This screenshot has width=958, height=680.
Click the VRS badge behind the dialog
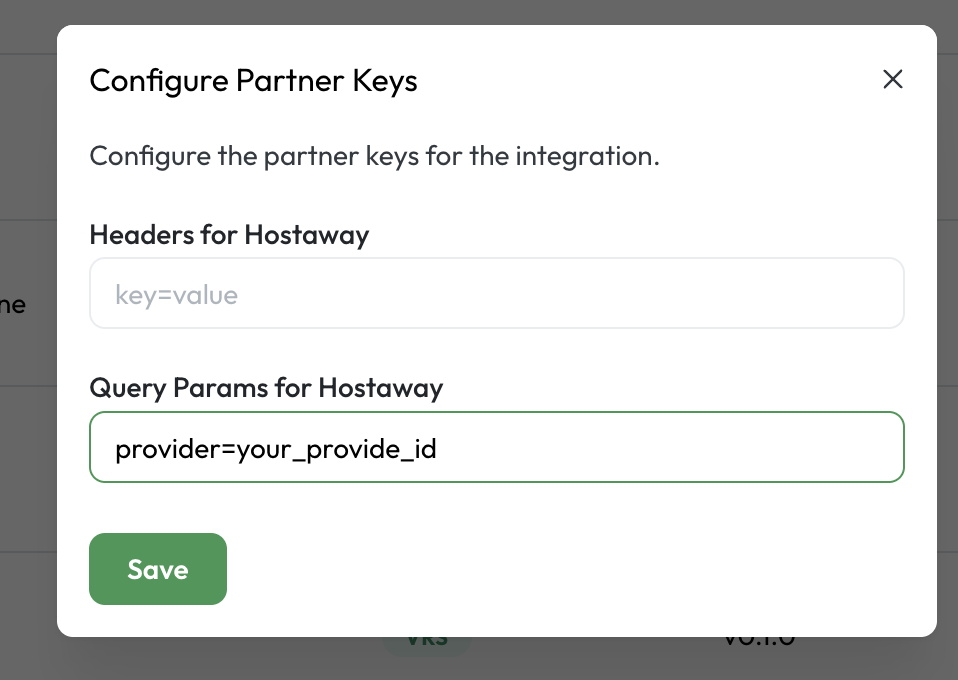pos(426,637)
